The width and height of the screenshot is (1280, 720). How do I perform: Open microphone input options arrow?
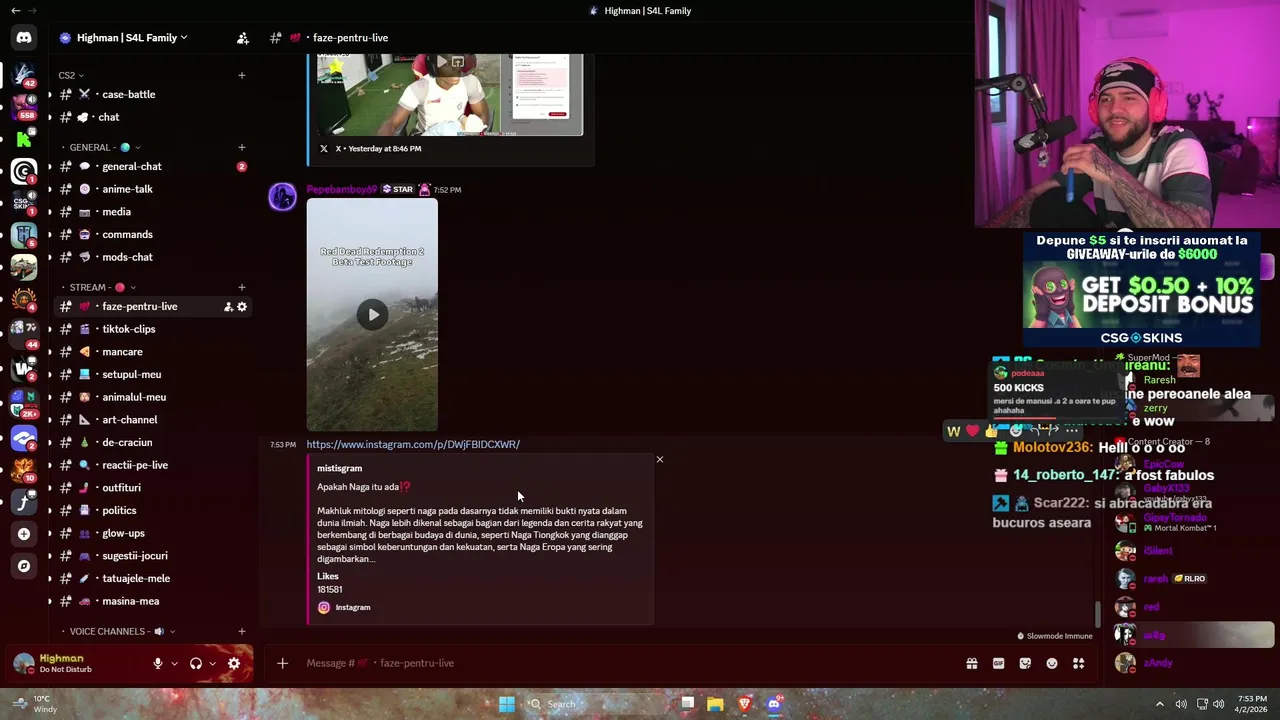[x=174, y=663]
